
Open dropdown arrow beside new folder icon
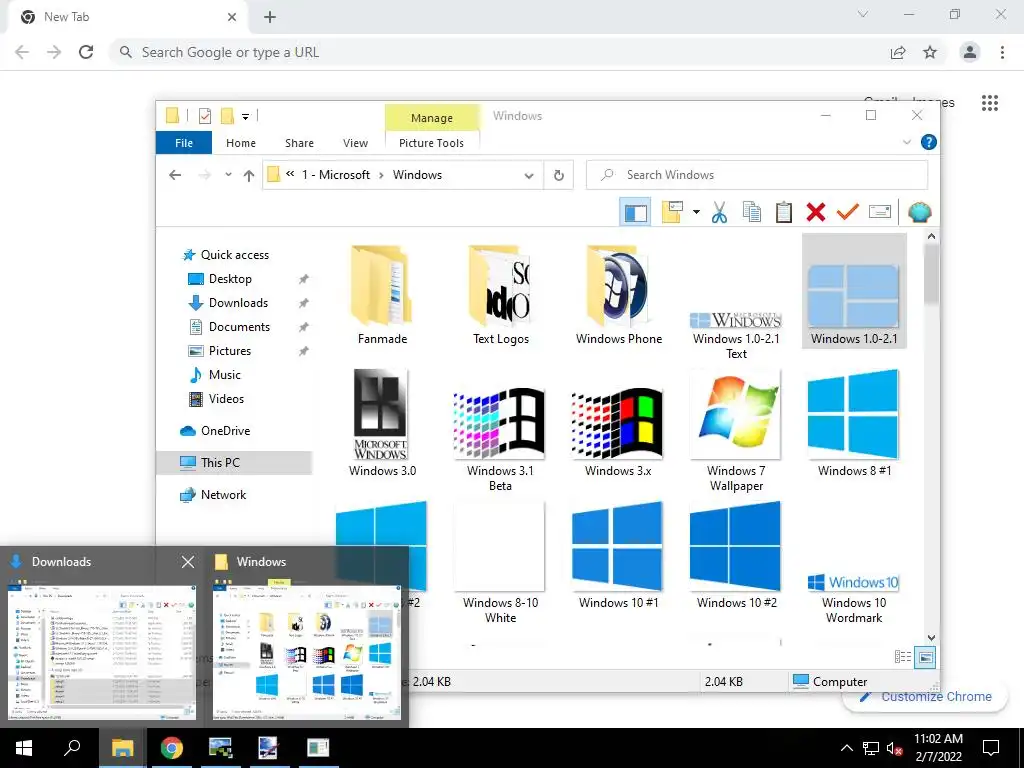696,212
